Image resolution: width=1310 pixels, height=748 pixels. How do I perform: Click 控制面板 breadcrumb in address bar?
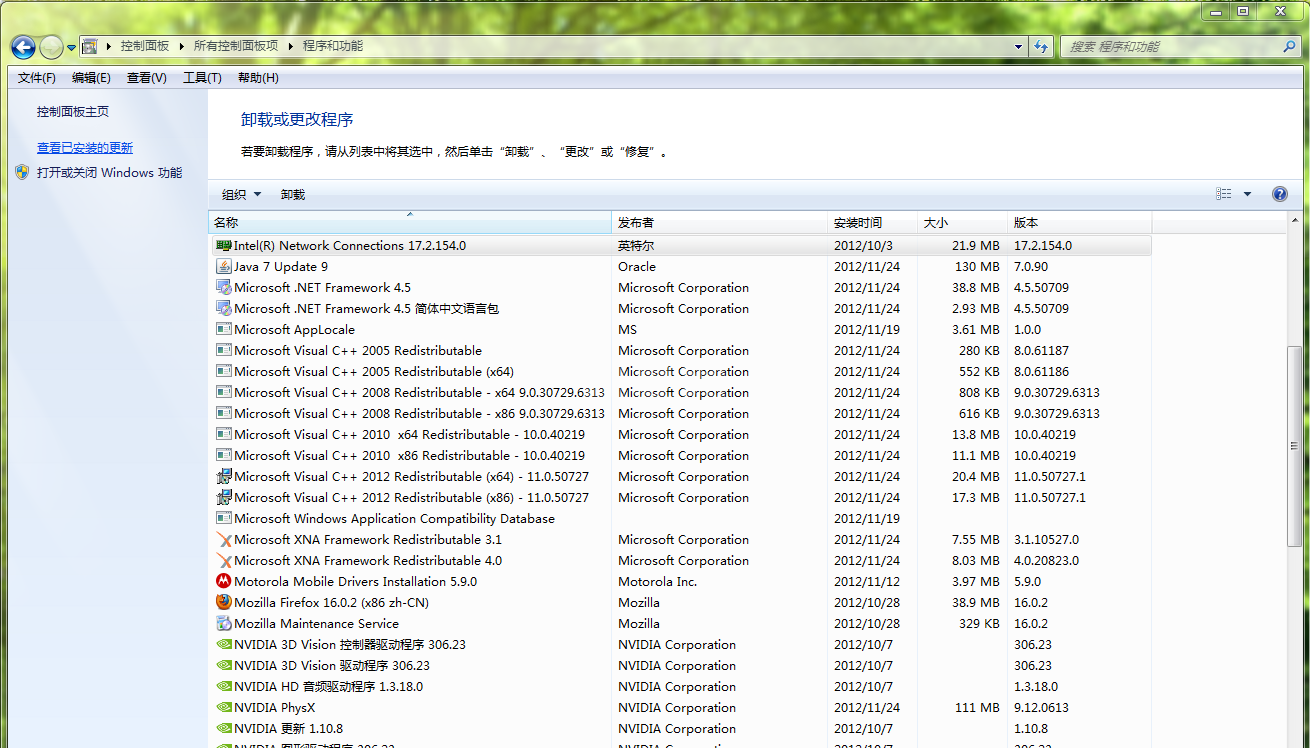tap(145, 46)
